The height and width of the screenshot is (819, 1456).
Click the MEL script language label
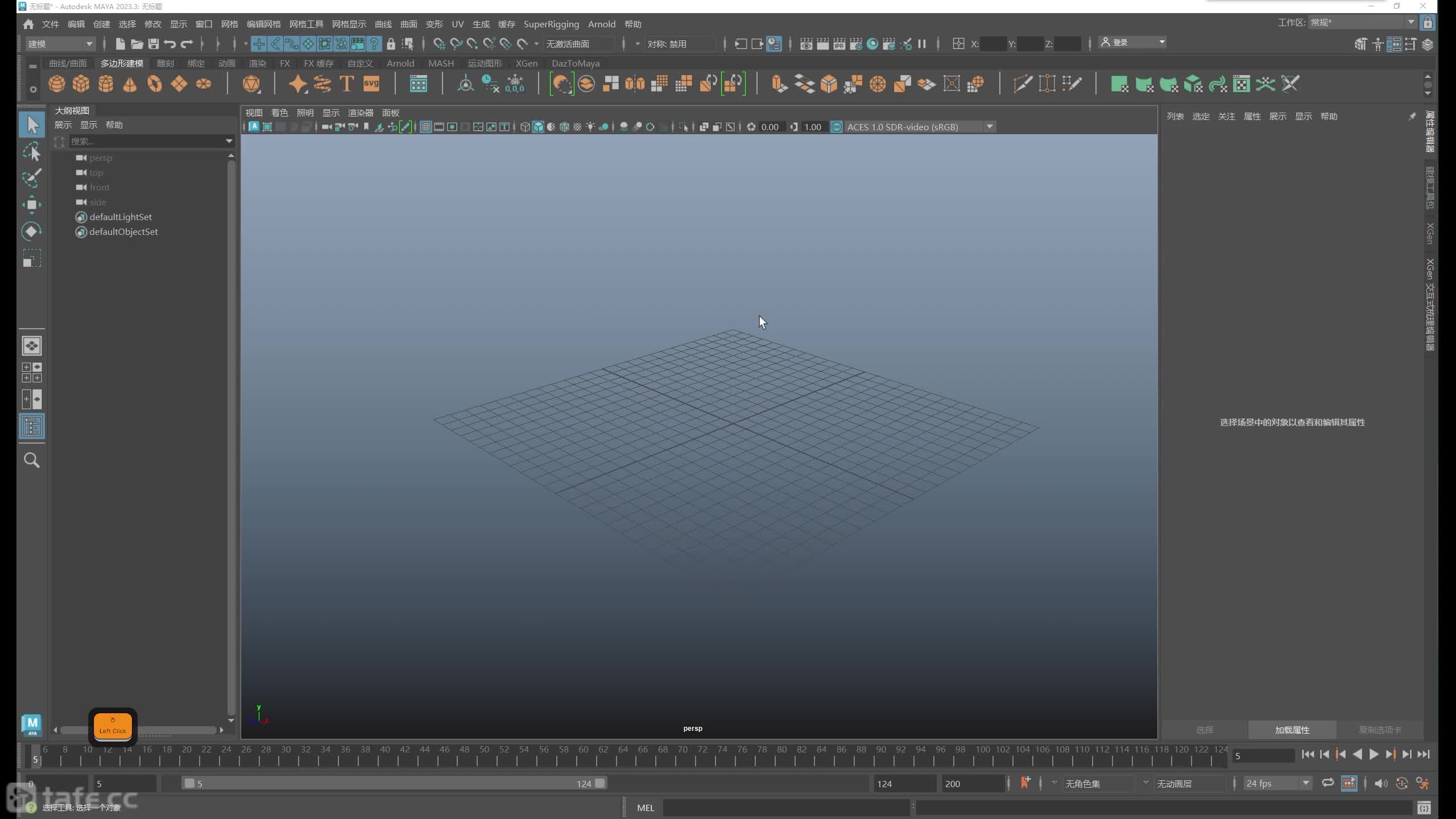coord(646,808)
